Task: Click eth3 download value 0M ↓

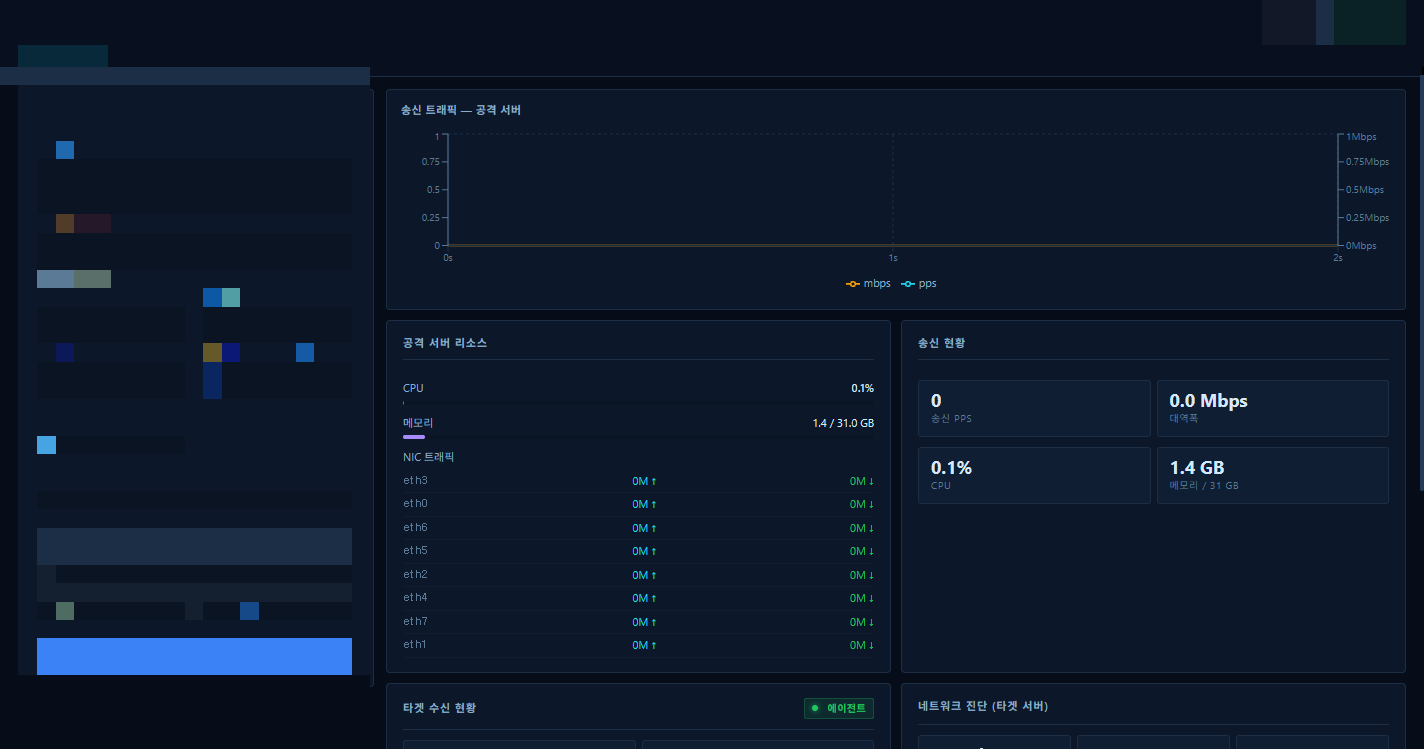Action: click(862, 481)
